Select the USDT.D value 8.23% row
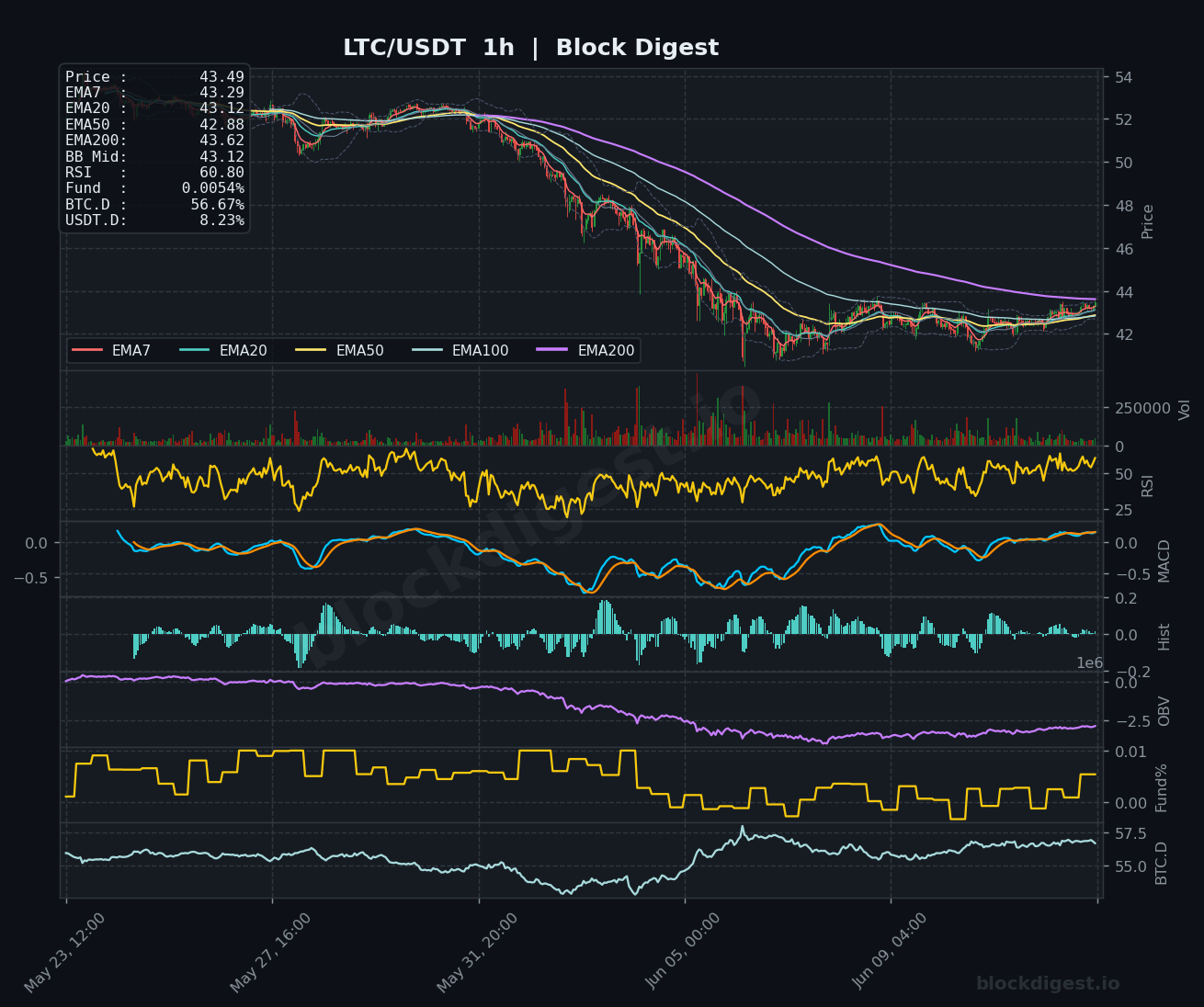Screen dimensions: 1204x1007 [x=154, y=221]
